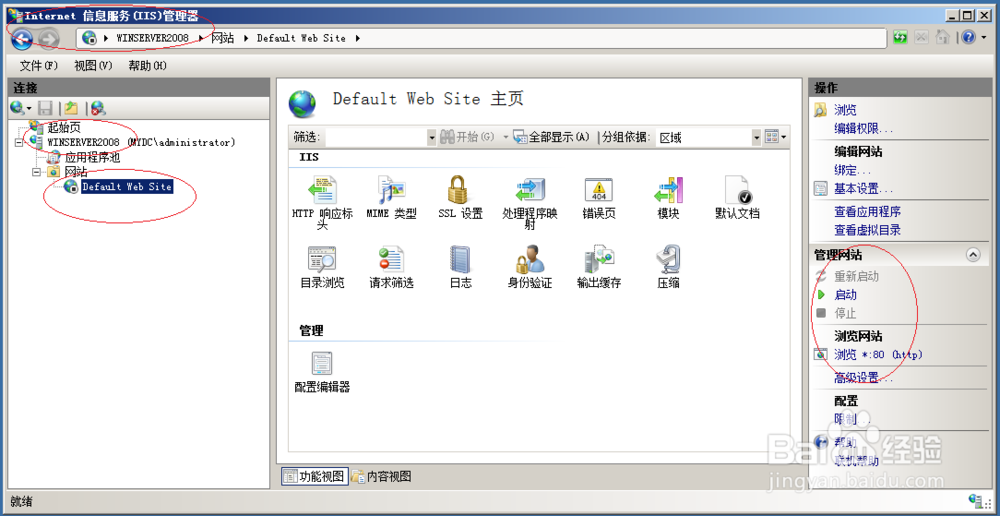Viewport: 1000px width, 516px height.
Task: Select WINSERVER2008 (MYDC\administrator) node
Action: [x=141, y=142]
